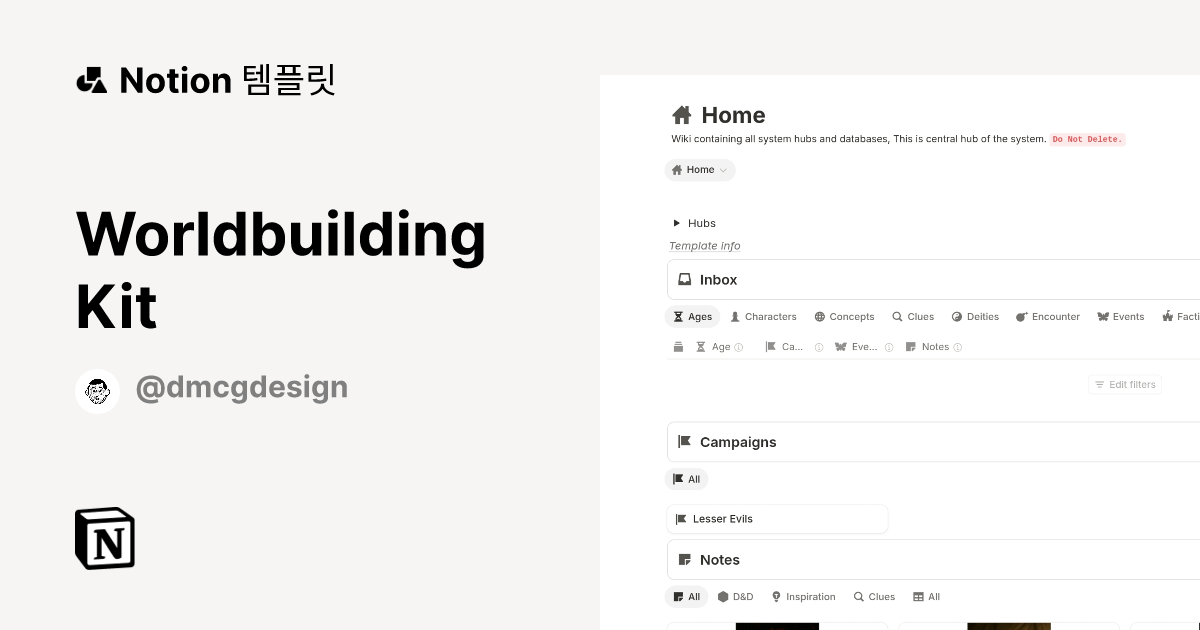The width and height of the screenshot is (1200, 630).
Task: Open the Home breadcrumb dropdown chevron
Action: 722,170
